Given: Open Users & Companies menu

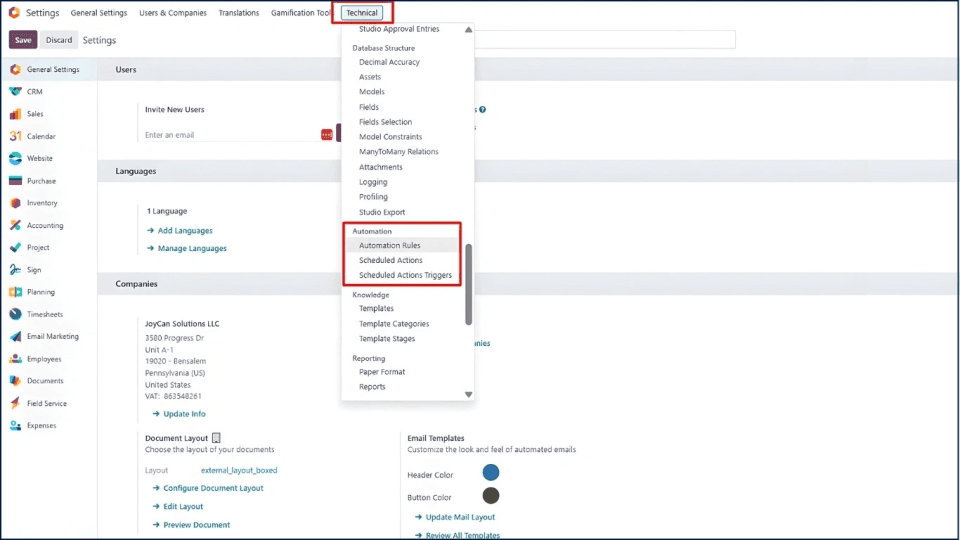Looking at the screenshot, I should pos(173,12).
